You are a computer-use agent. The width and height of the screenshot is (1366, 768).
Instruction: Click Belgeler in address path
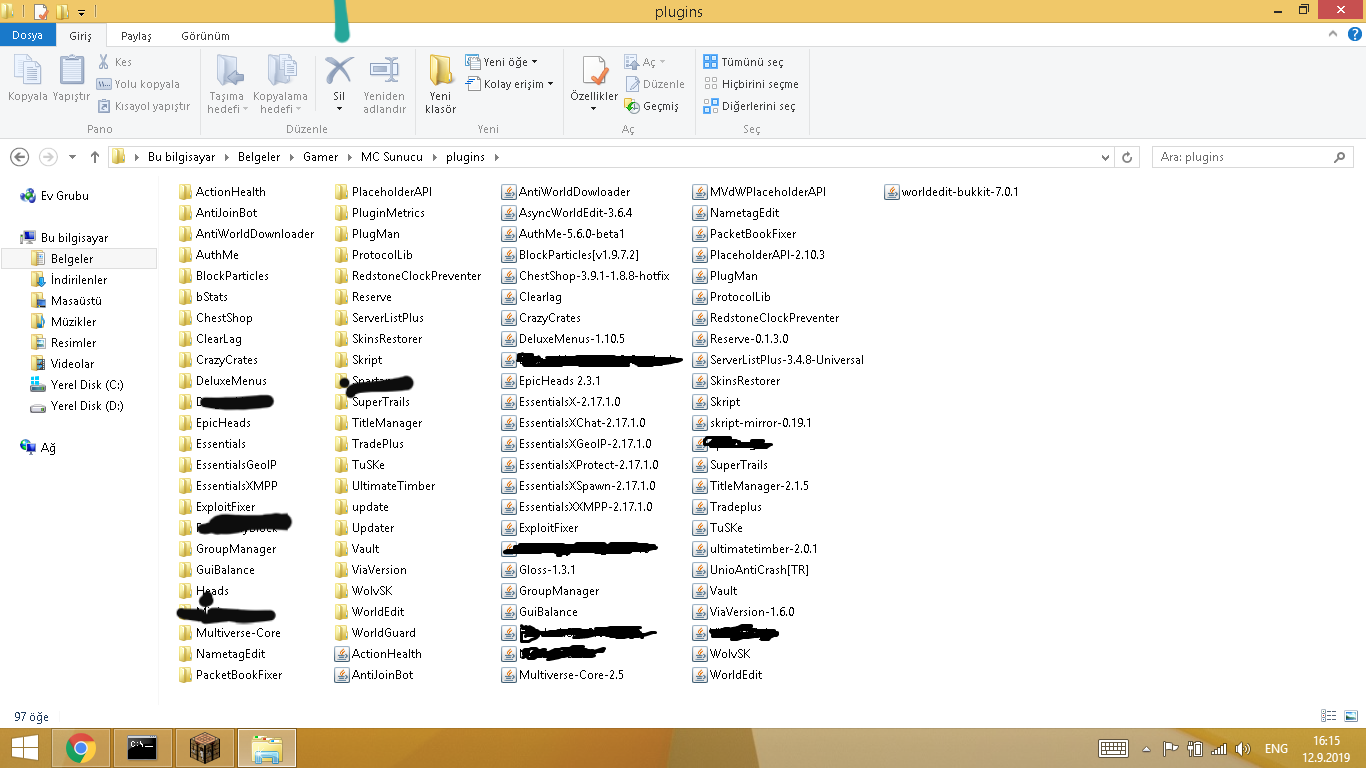259,157
